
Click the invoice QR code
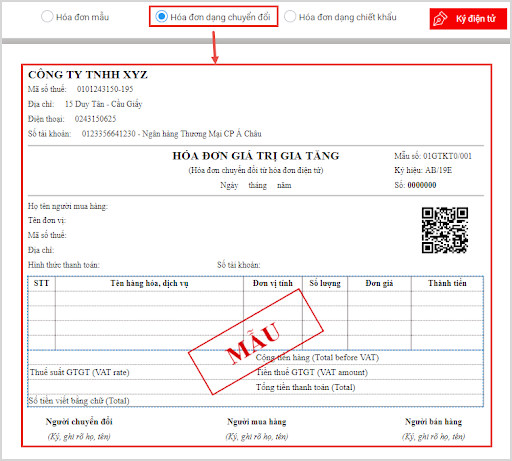[x=445, y=230]
